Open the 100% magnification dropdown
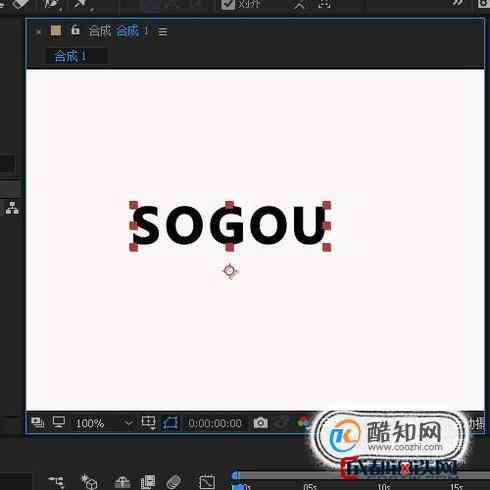The image size is (490, 490). (104, 424)
